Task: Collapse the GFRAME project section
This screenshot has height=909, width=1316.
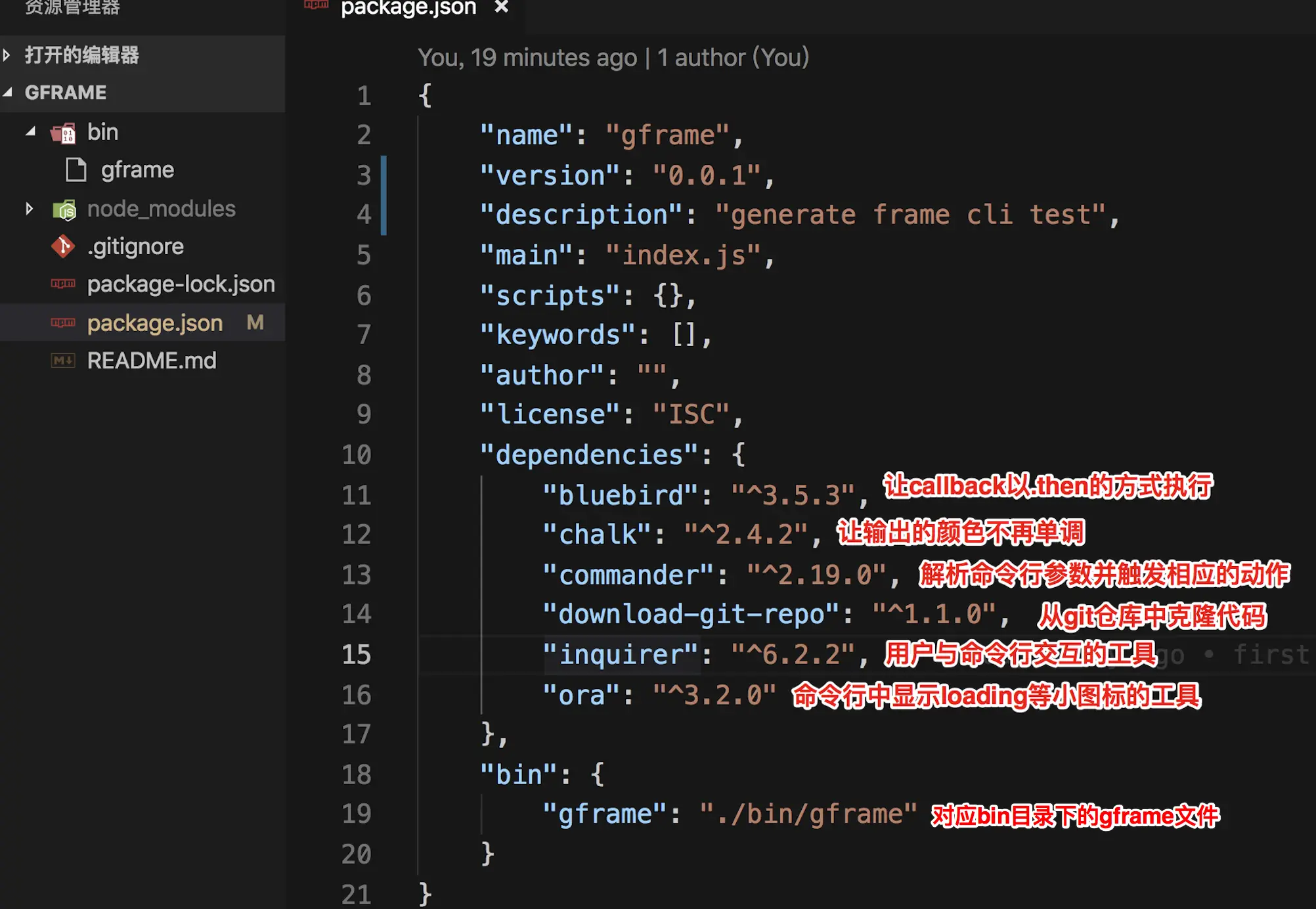Action: tap(7, 93)
